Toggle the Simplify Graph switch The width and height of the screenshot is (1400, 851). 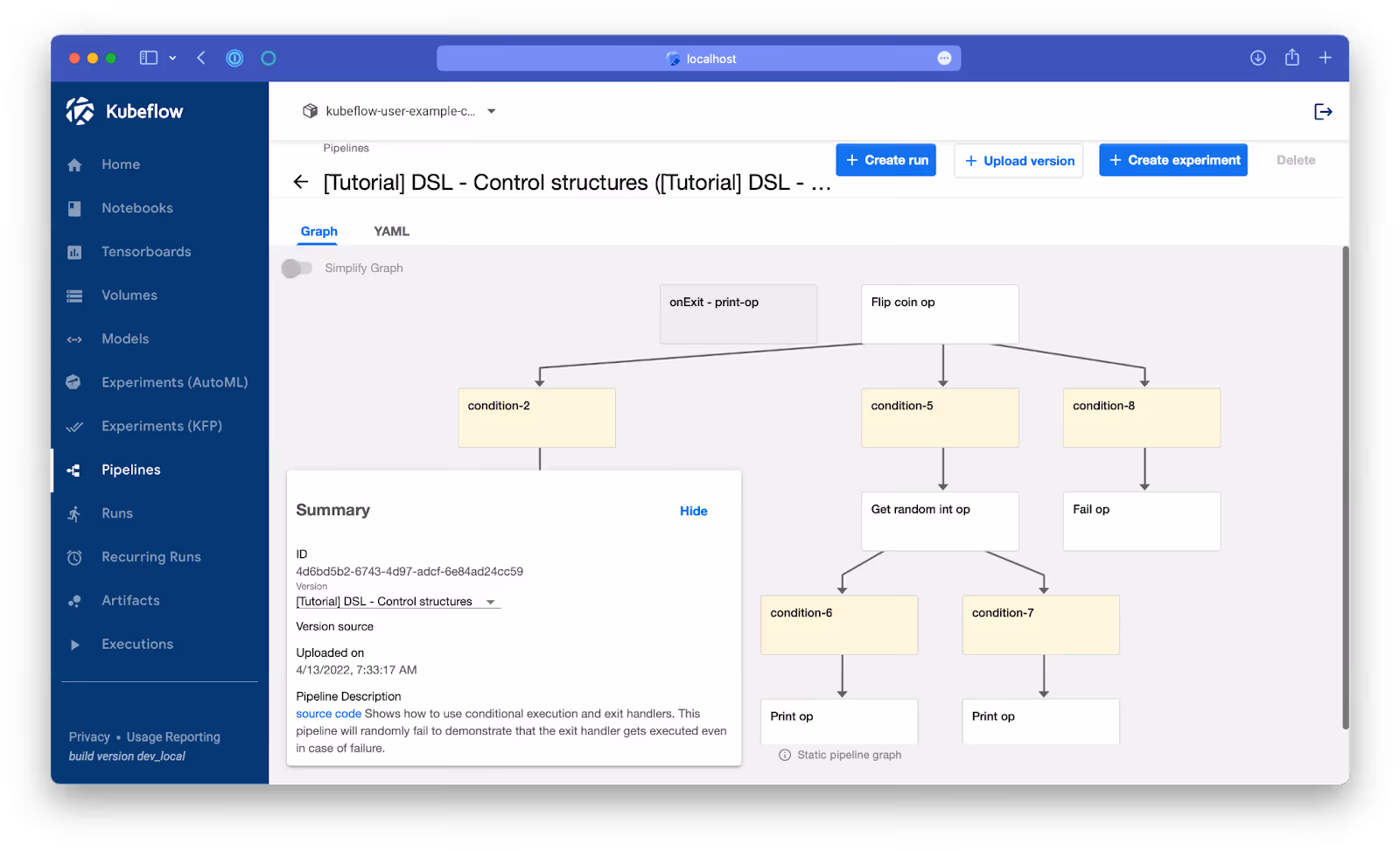tap(297, 269)
